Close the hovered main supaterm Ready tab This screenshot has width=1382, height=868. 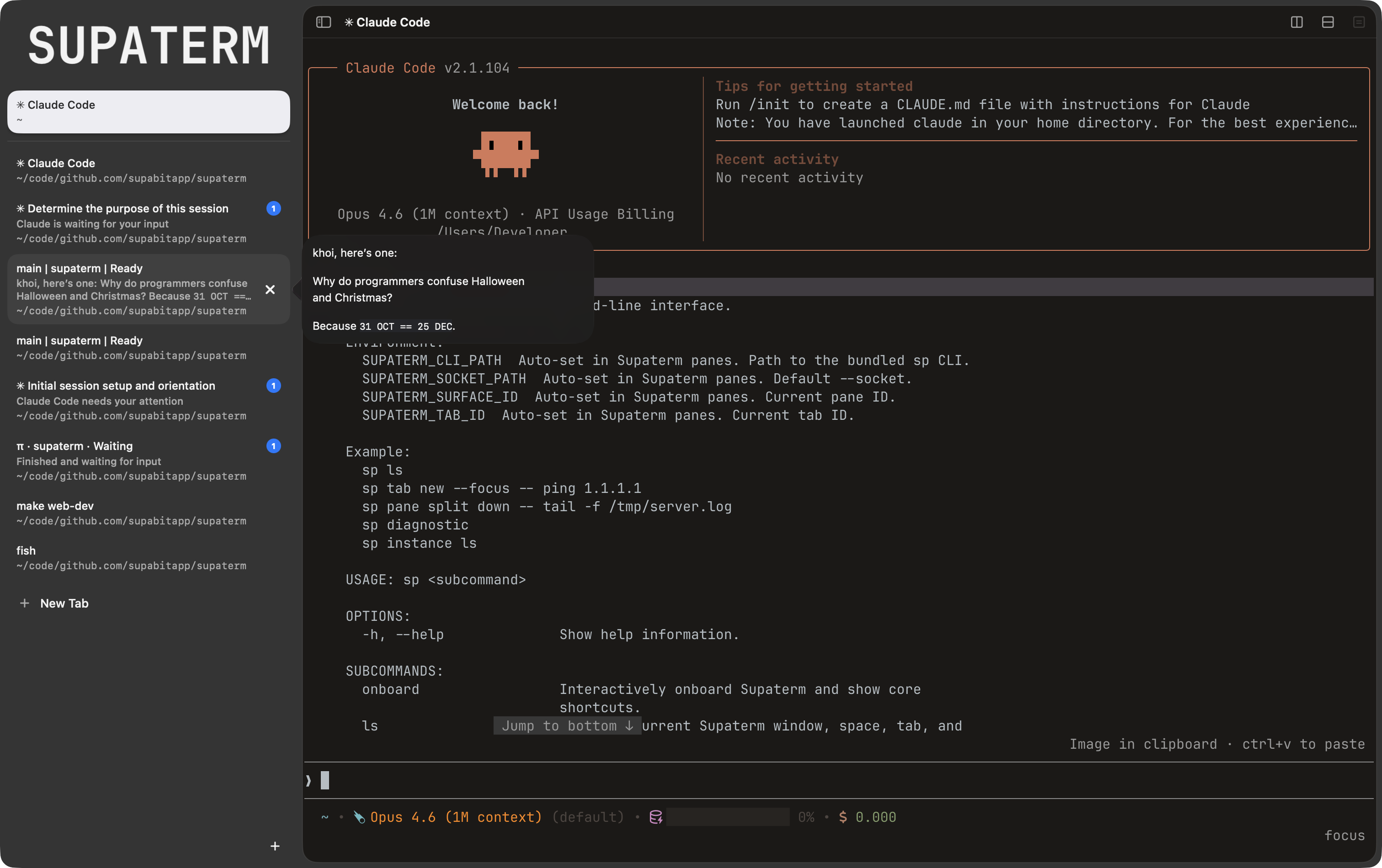pos(270,290)
